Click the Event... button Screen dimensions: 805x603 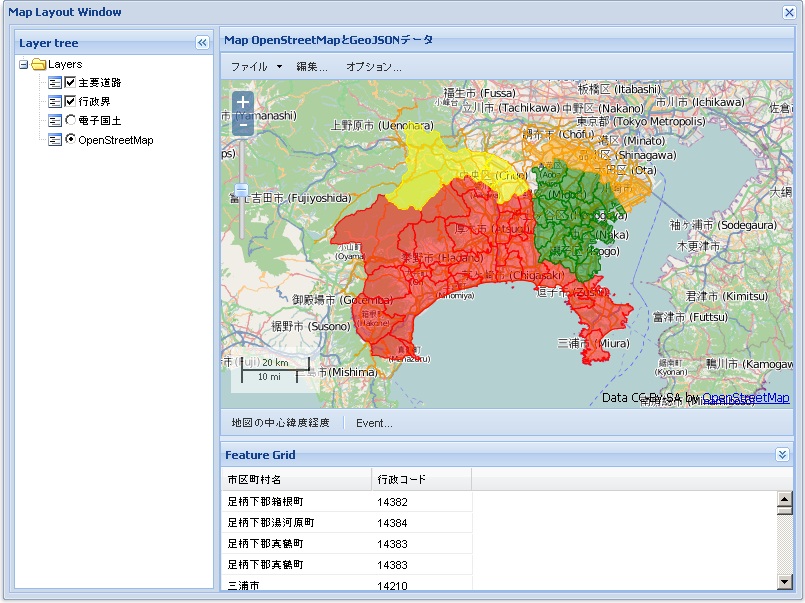coord(374,423)
